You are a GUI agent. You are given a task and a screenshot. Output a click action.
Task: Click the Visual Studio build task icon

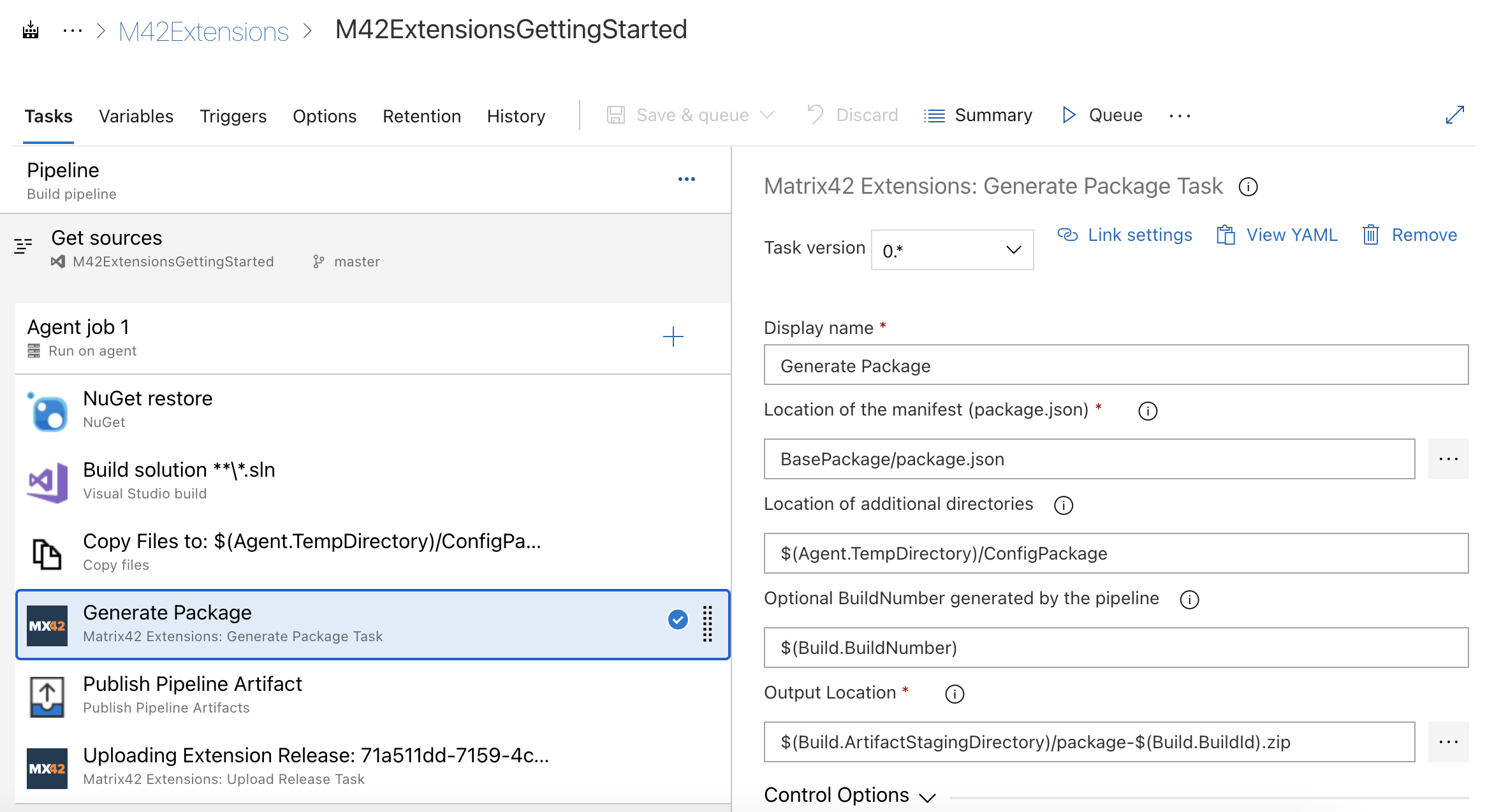click(47, 482)
